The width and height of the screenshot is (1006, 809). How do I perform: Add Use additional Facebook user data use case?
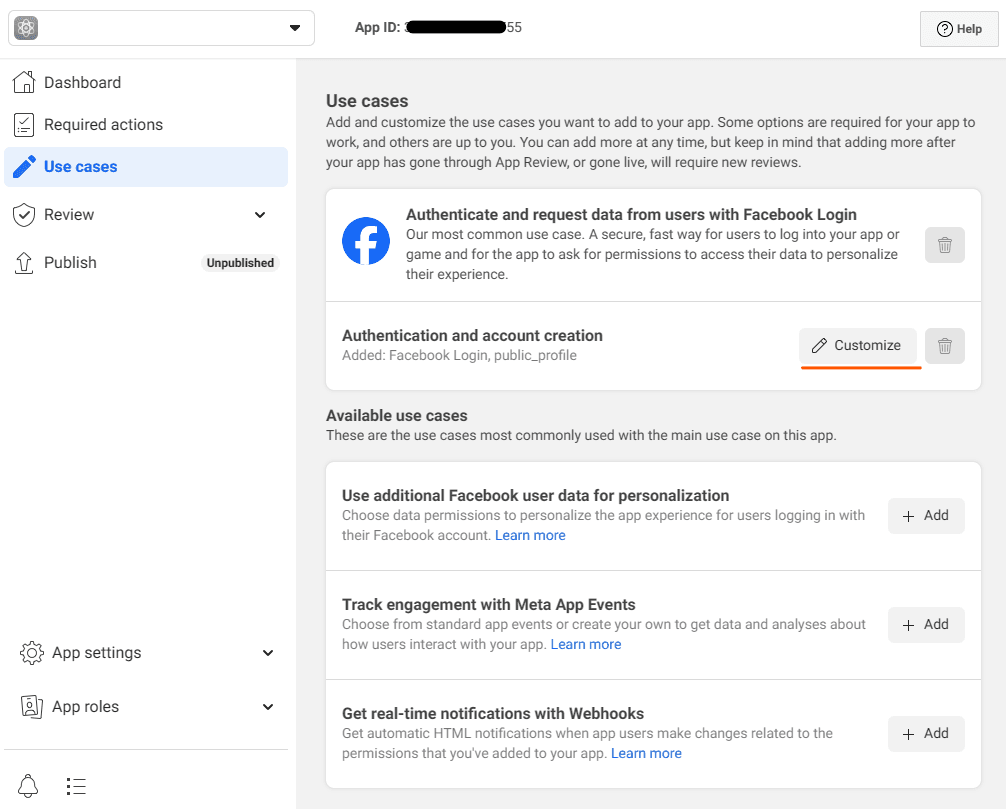pos(926,516)
